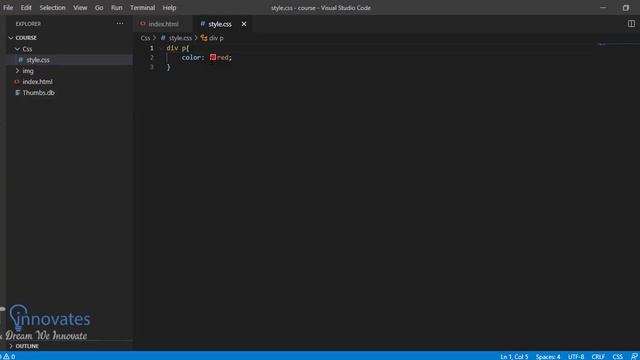This screenshot has height=360, width=640.
Task: Click the errors and warnings status indicator
Action: point(8,356)
